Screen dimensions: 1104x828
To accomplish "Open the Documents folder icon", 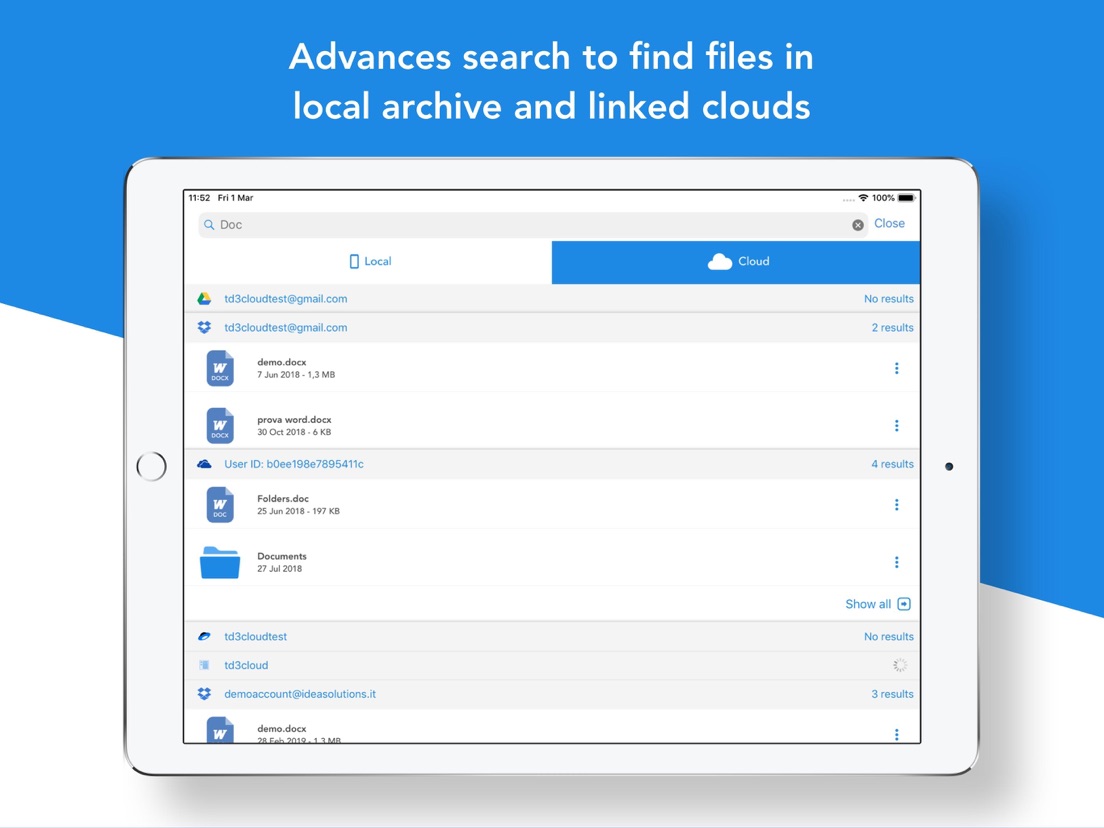I will point(220,563).
